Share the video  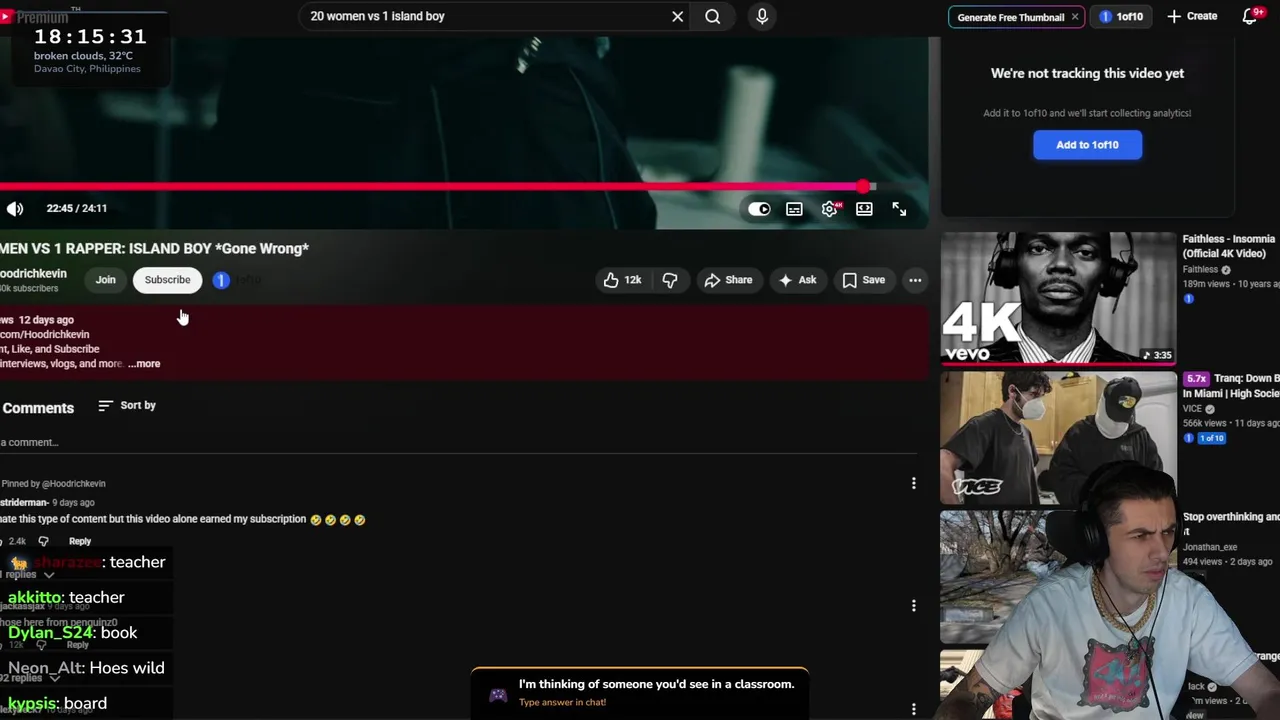[728, 280]
